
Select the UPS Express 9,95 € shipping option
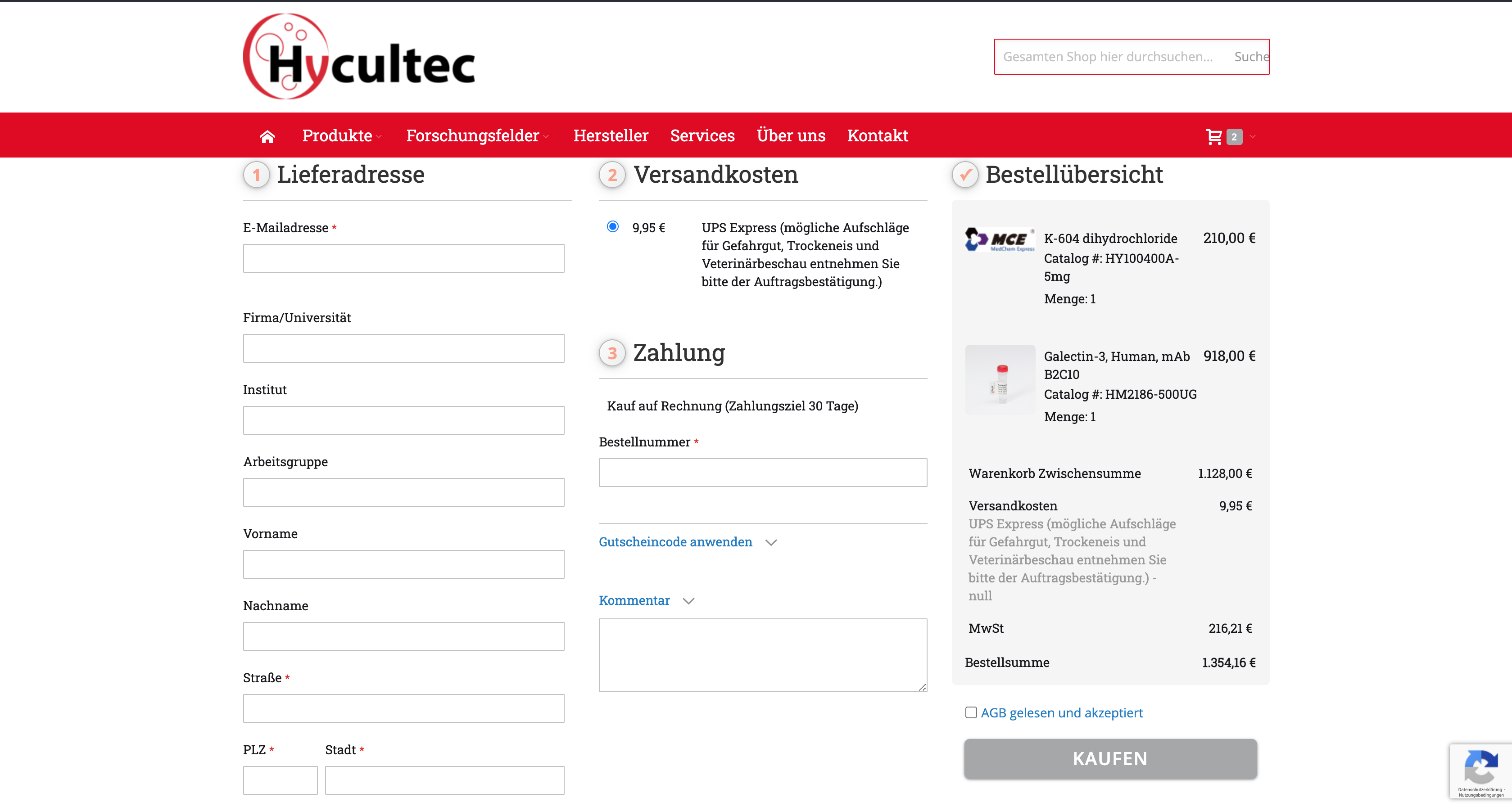(x=612, y=226)
